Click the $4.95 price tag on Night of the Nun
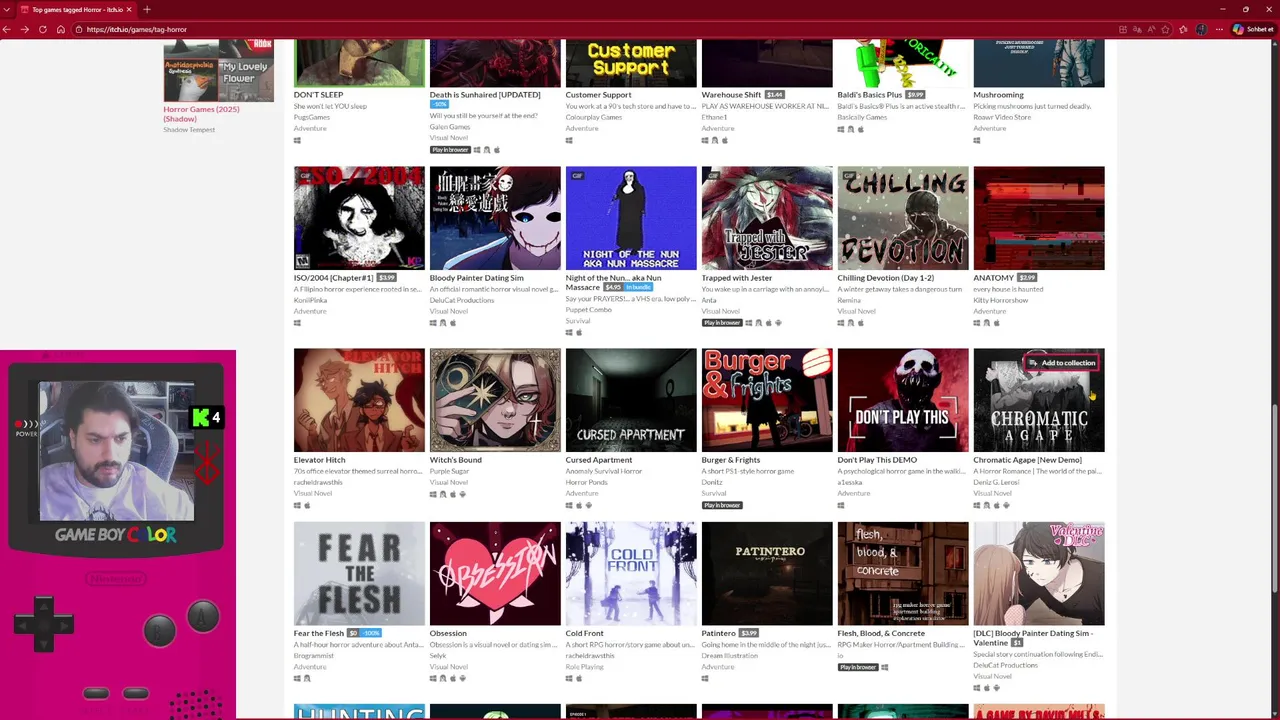Screen dimensions: 1280x720 (613, 287)
